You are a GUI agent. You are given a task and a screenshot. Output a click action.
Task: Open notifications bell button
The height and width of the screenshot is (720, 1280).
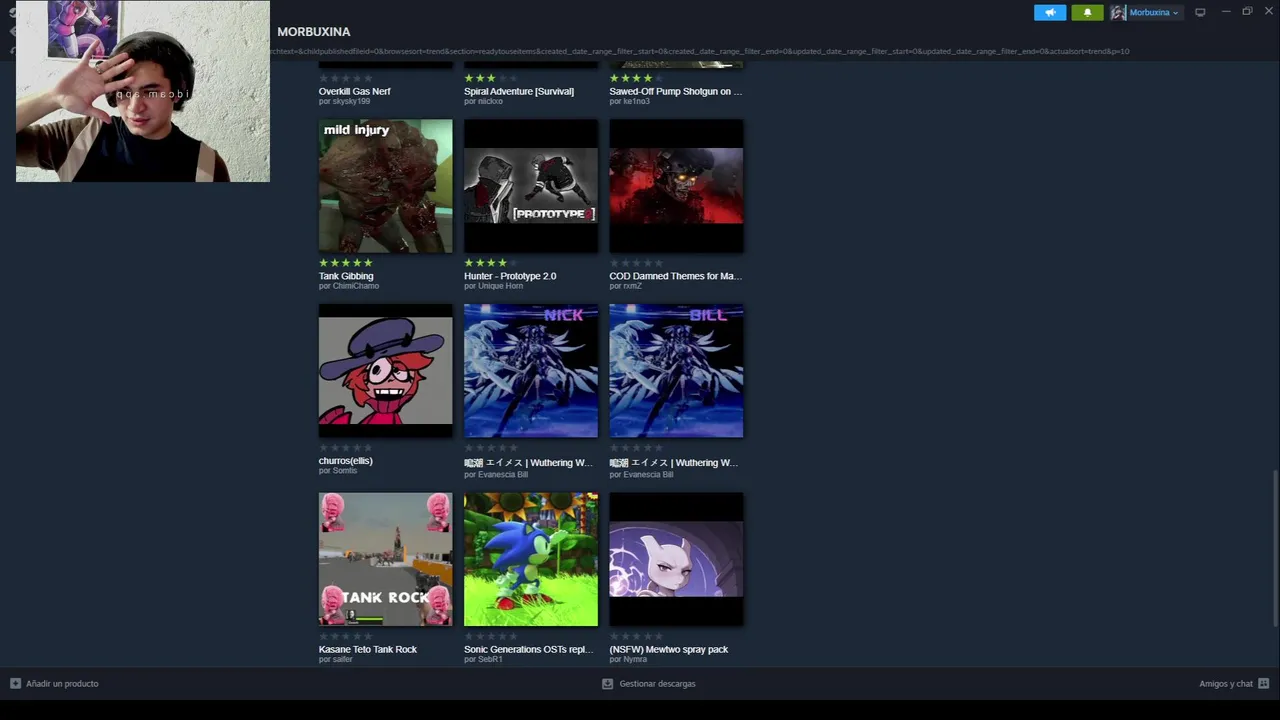point(1087,12)
